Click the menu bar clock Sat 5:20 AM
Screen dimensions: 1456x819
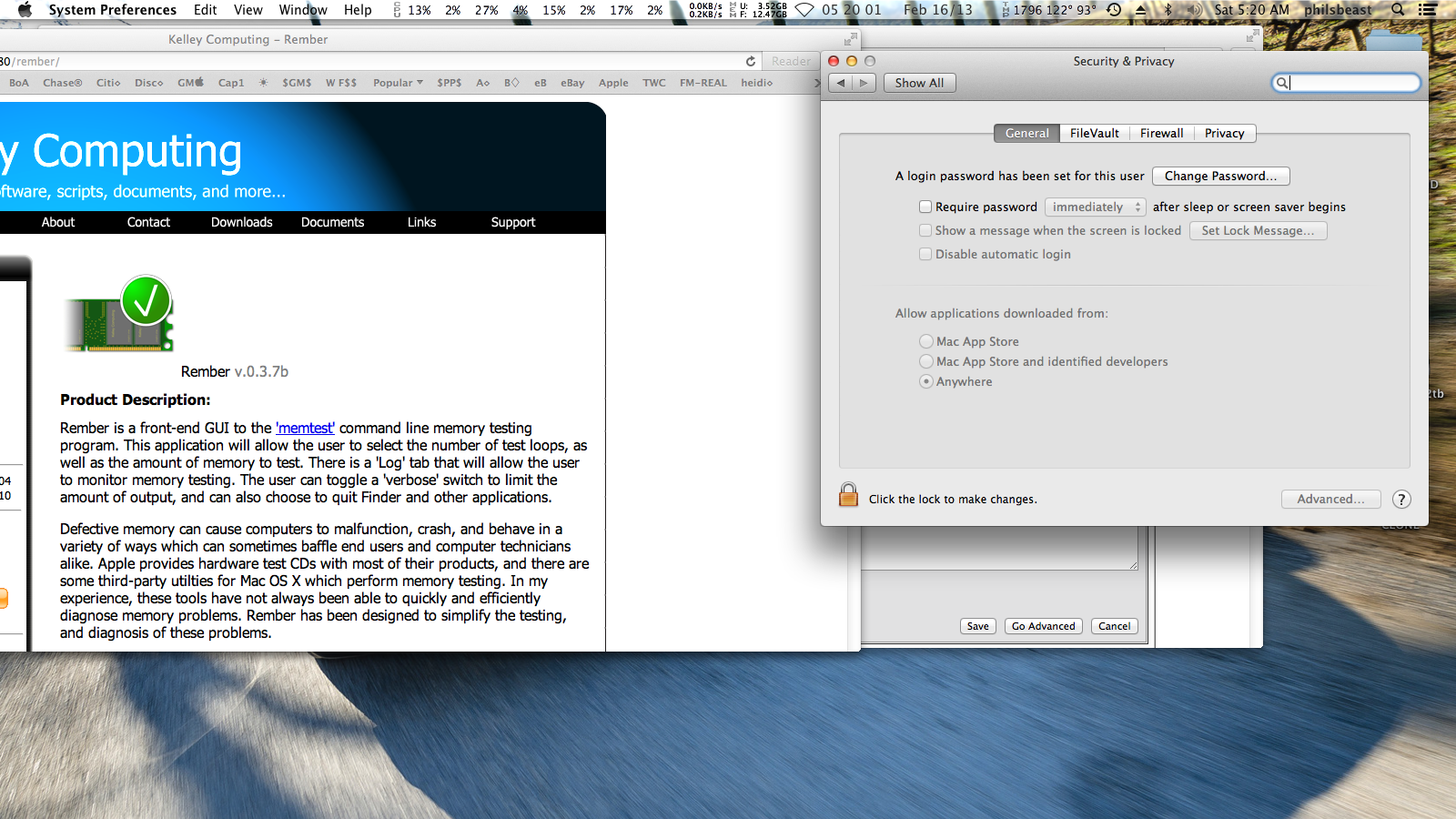coord(1251,9)
